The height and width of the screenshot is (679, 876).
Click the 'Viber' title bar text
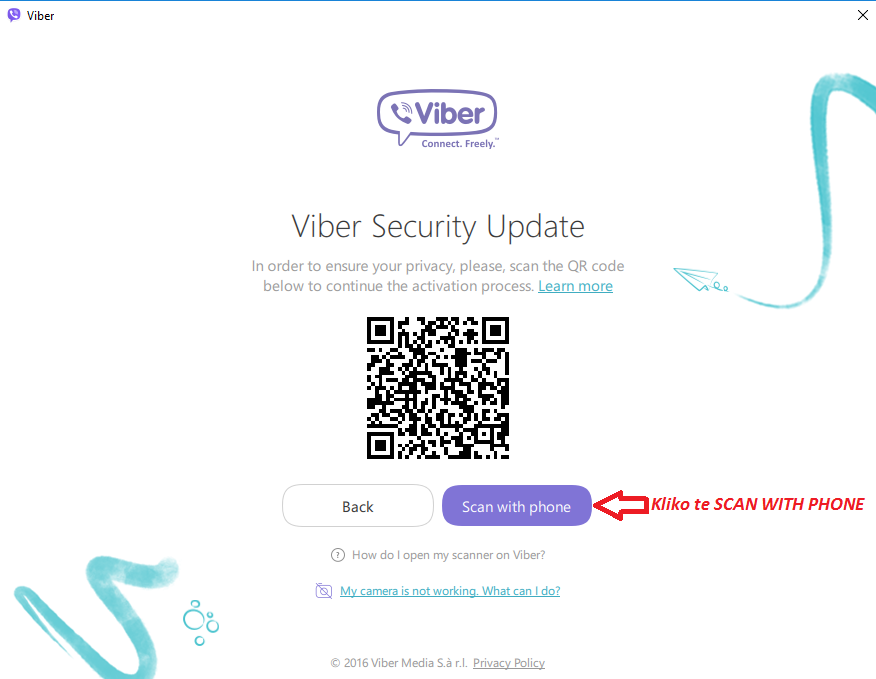tap(40, 16)
